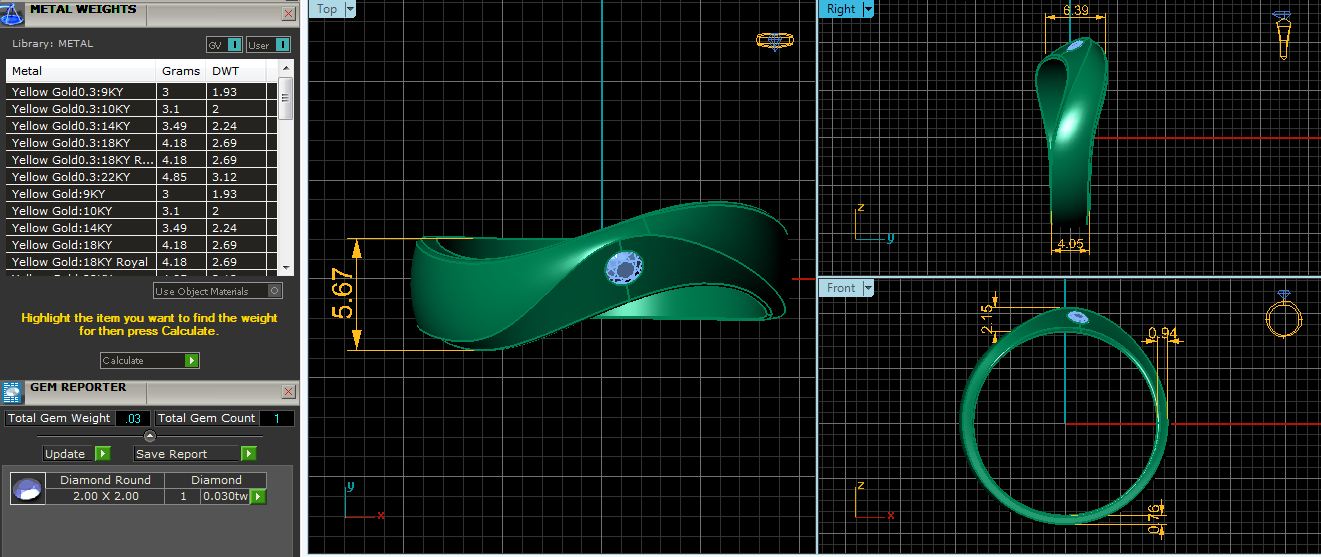The image size is (1321, 557).
Task: Collapse the gem reporter panel divider arrow
Action: (149, 436)
